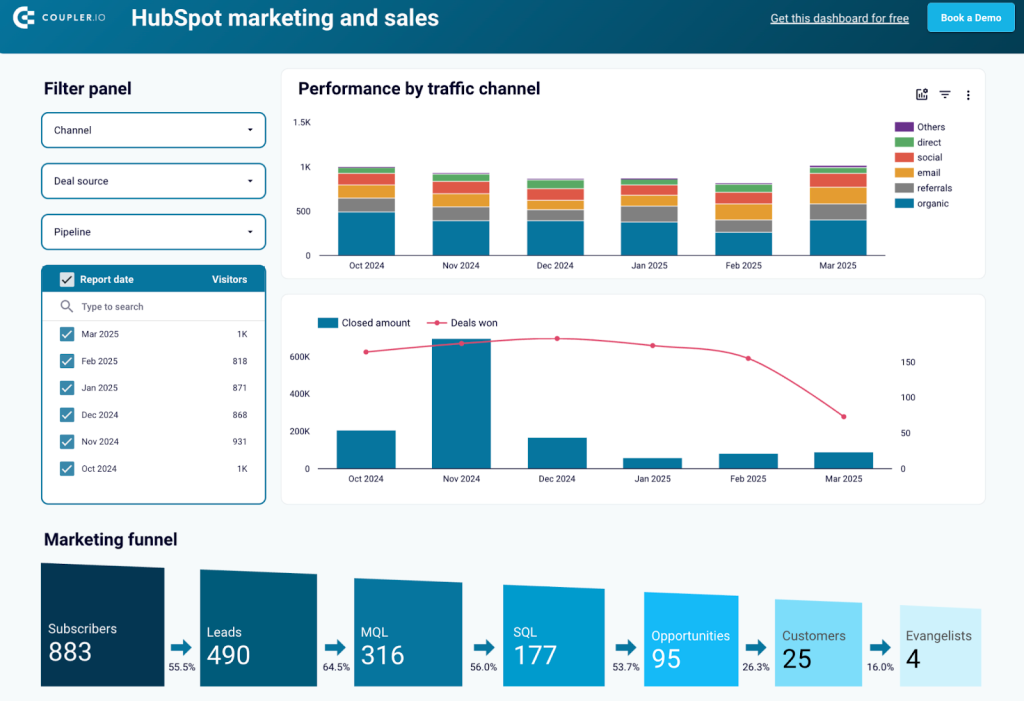
Task: Sort by the Visitors column header
Action: 229,280
